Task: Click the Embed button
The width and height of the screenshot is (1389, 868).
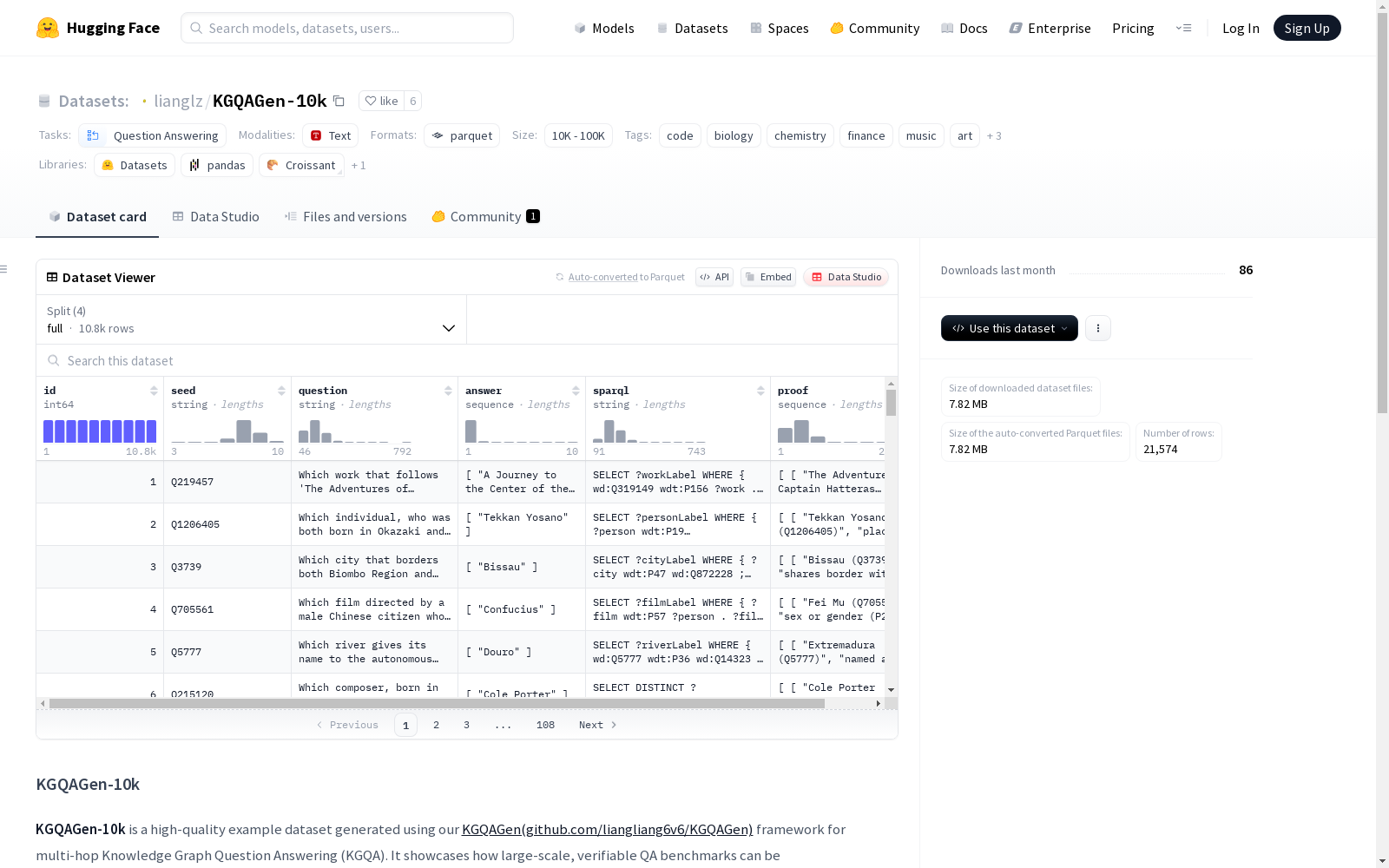Action: (x=768, y=277)
